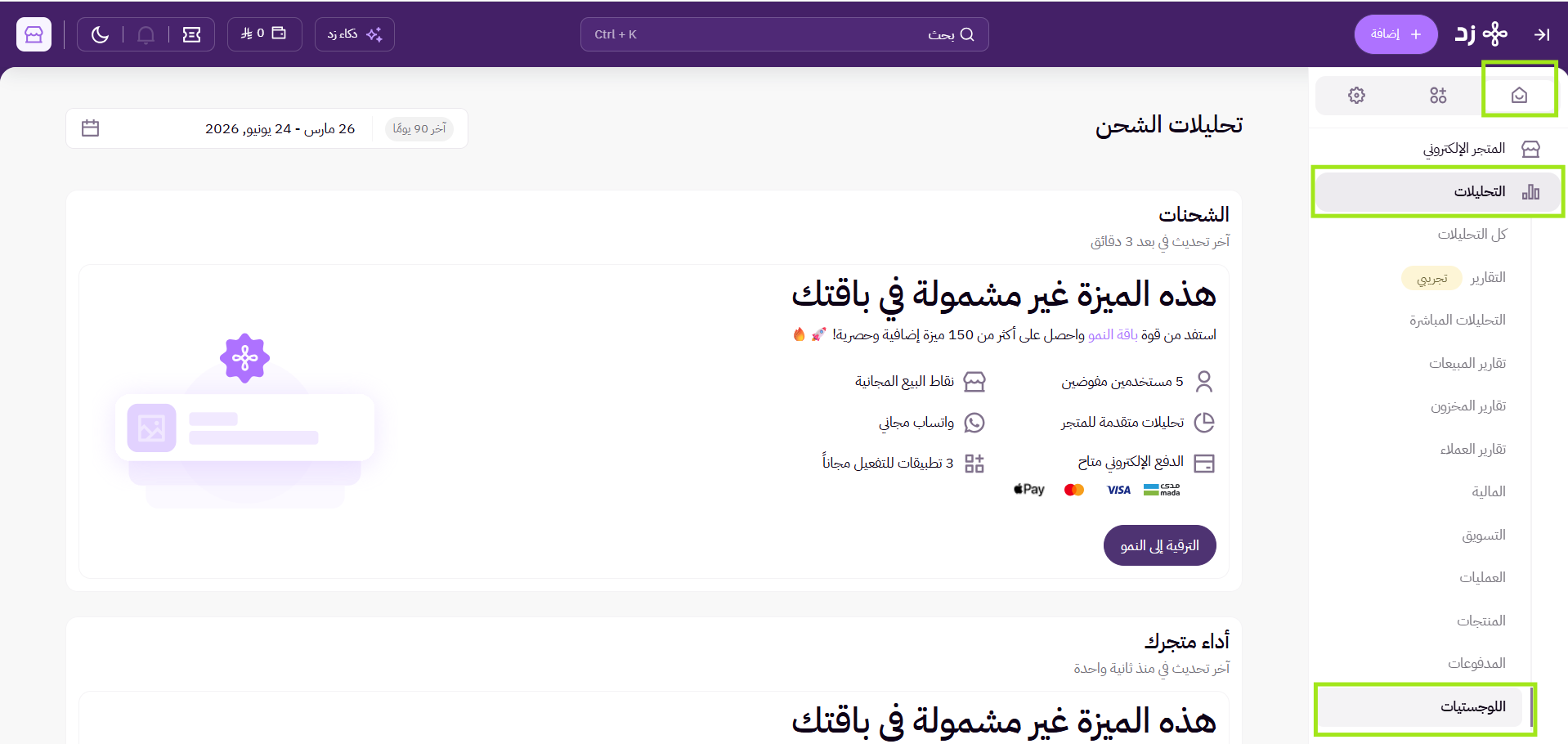Open the apps grid tab in the sidebar

coord(1438,96)
